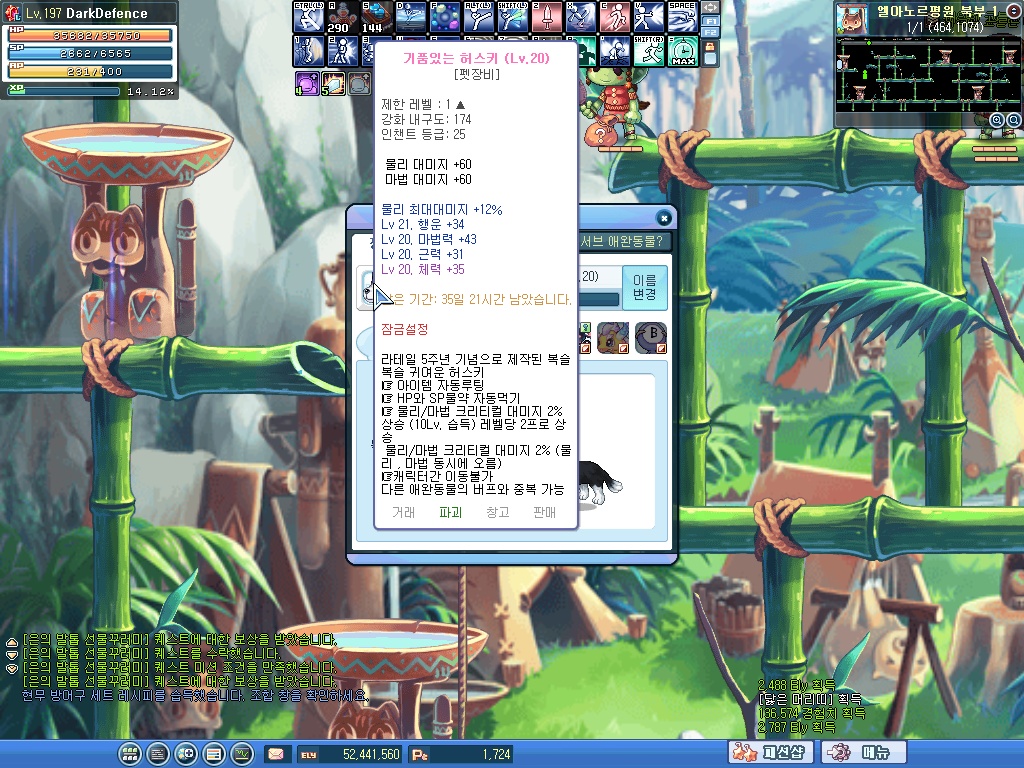Switch quick slots to F2 page
Image resolution: width=1024 pixels, height=768 pixels.
711,31
